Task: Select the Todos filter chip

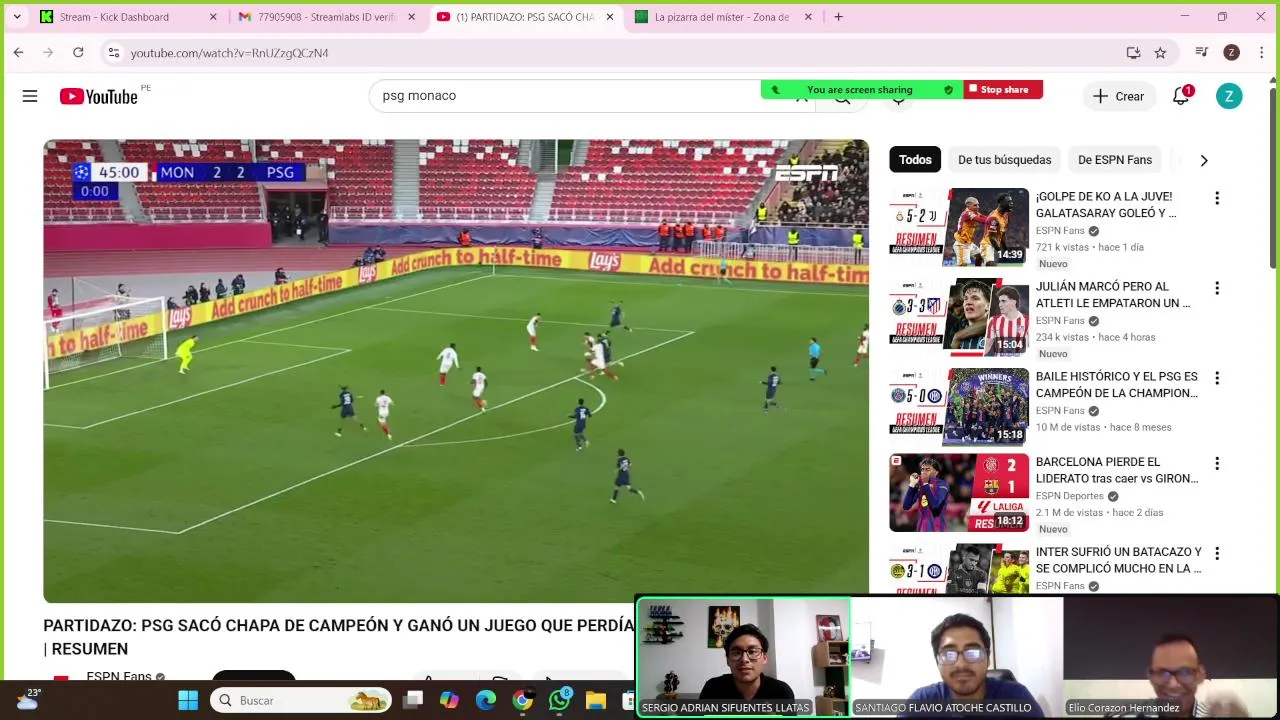Action: [x=915, y=160]
